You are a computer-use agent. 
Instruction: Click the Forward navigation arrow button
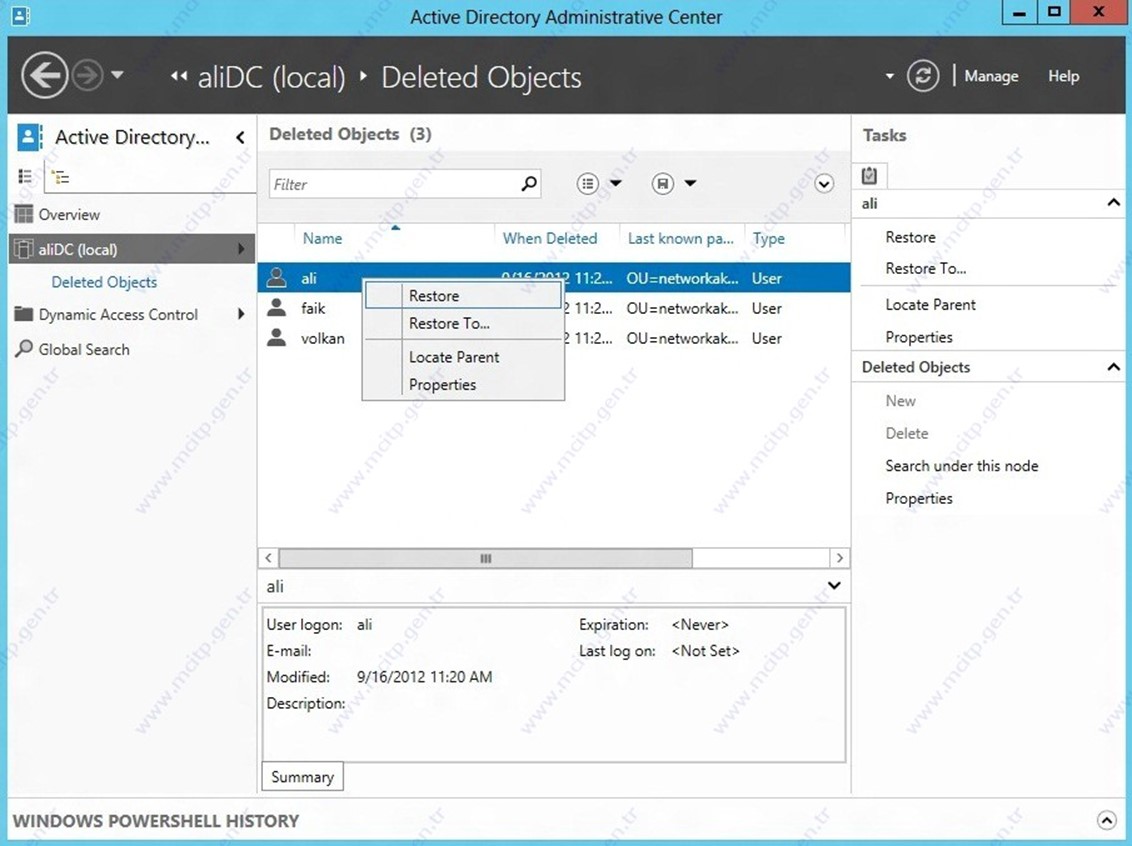(x=88, y=75)
